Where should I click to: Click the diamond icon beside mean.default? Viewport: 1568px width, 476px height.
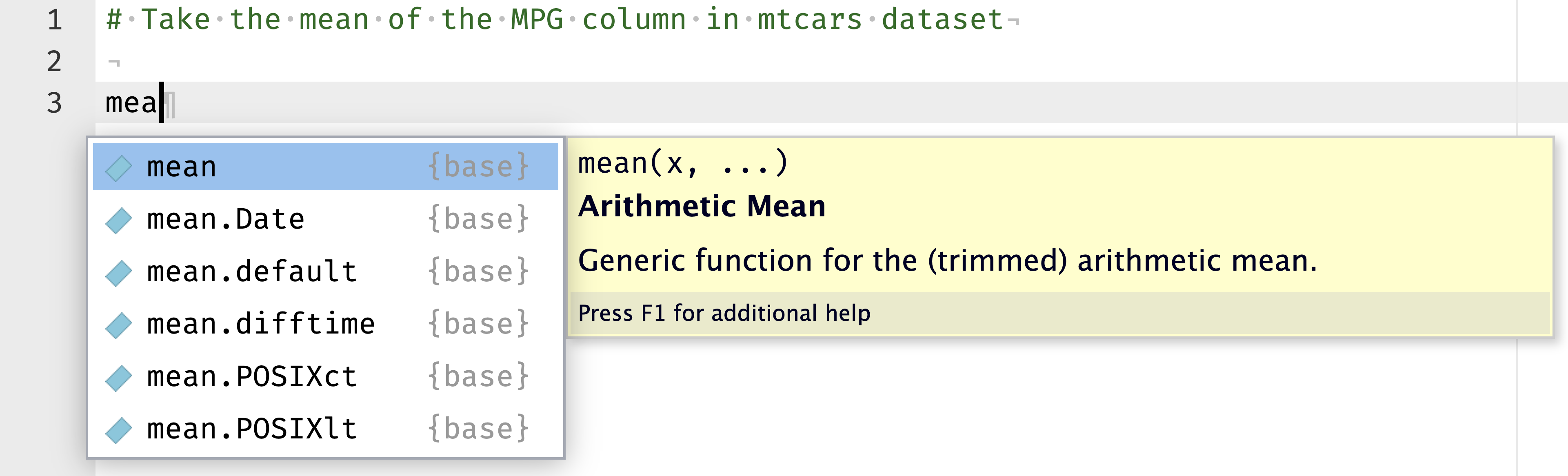tap(118, 273)
